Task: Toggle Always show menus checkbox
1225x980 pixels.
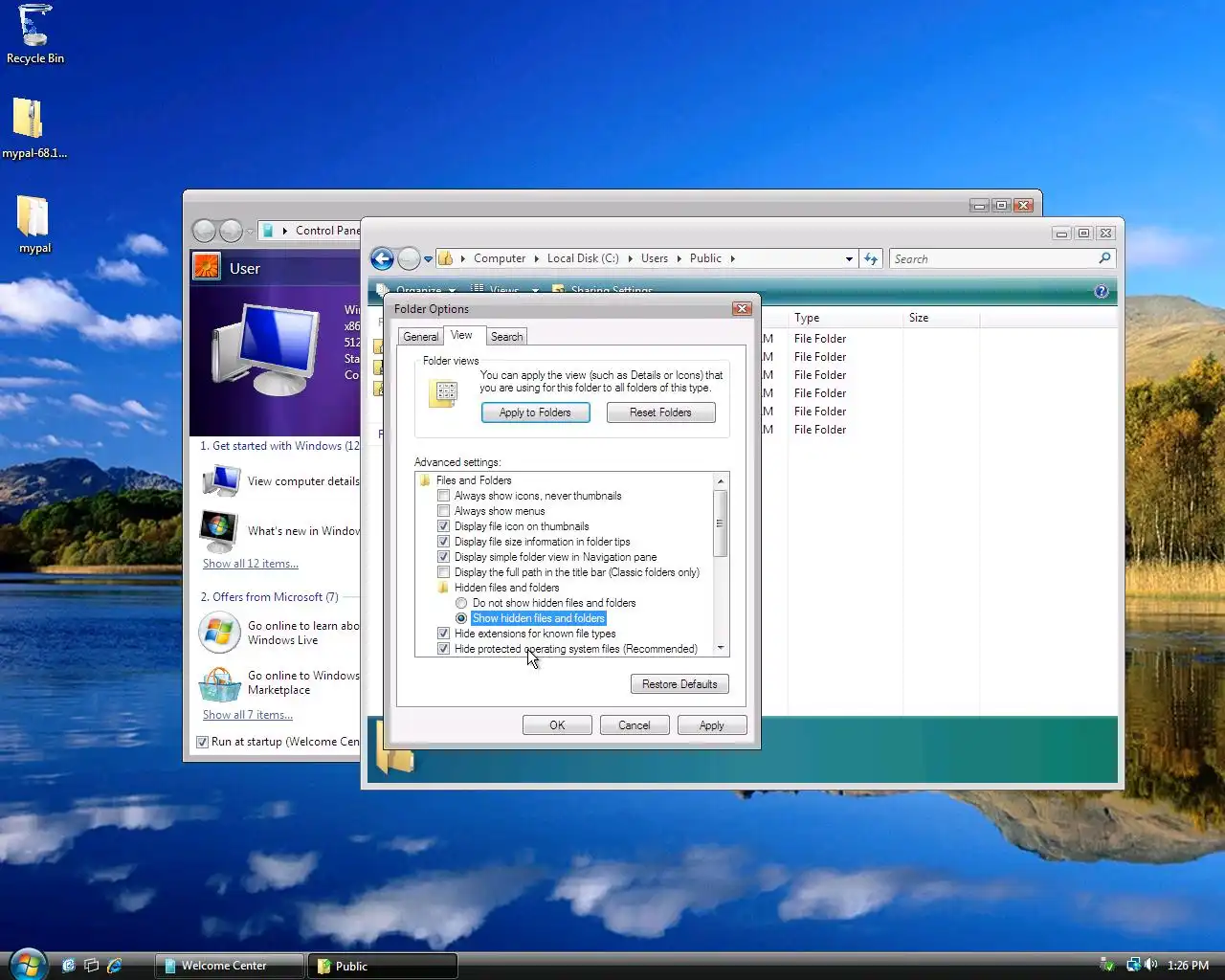Action: click(443, 511)
